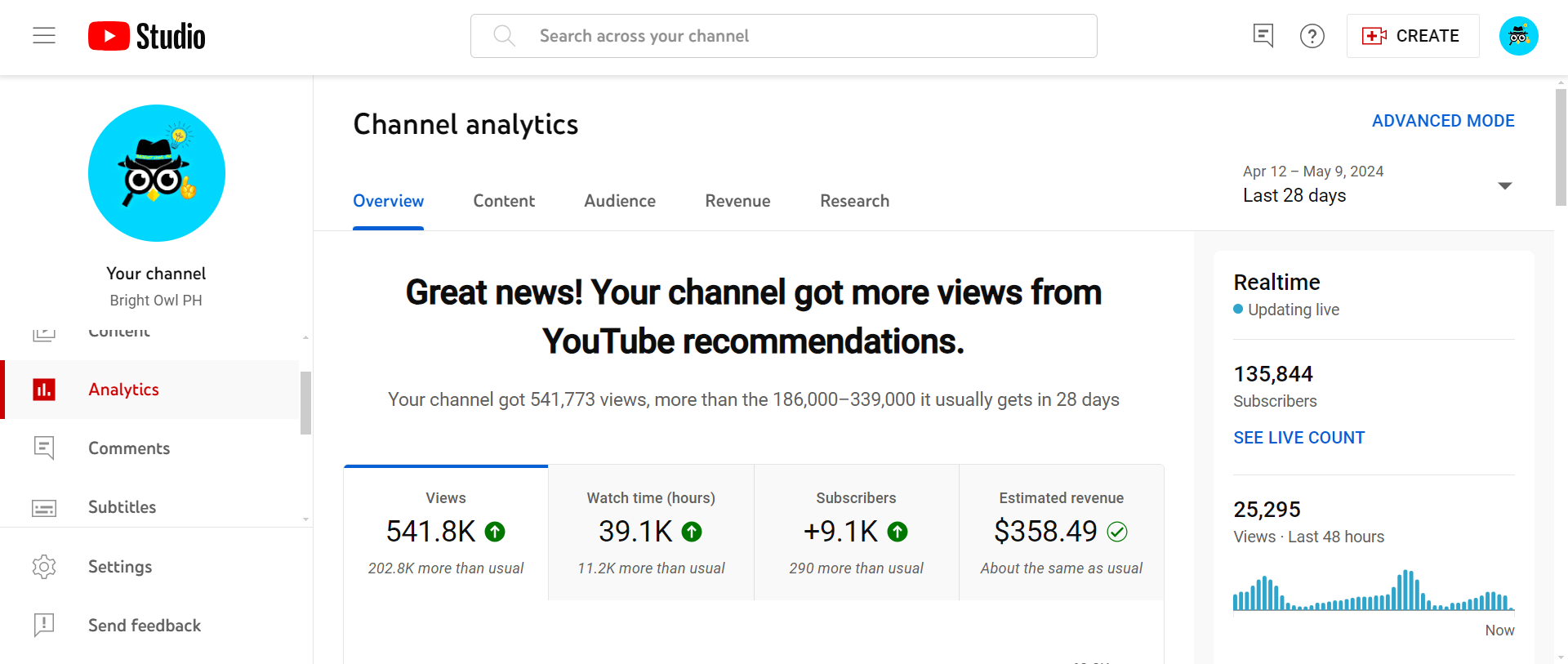The height and width of the screenshot is (664, 1568).
Task: Switch to the Content tab
Action: (504, 201)
